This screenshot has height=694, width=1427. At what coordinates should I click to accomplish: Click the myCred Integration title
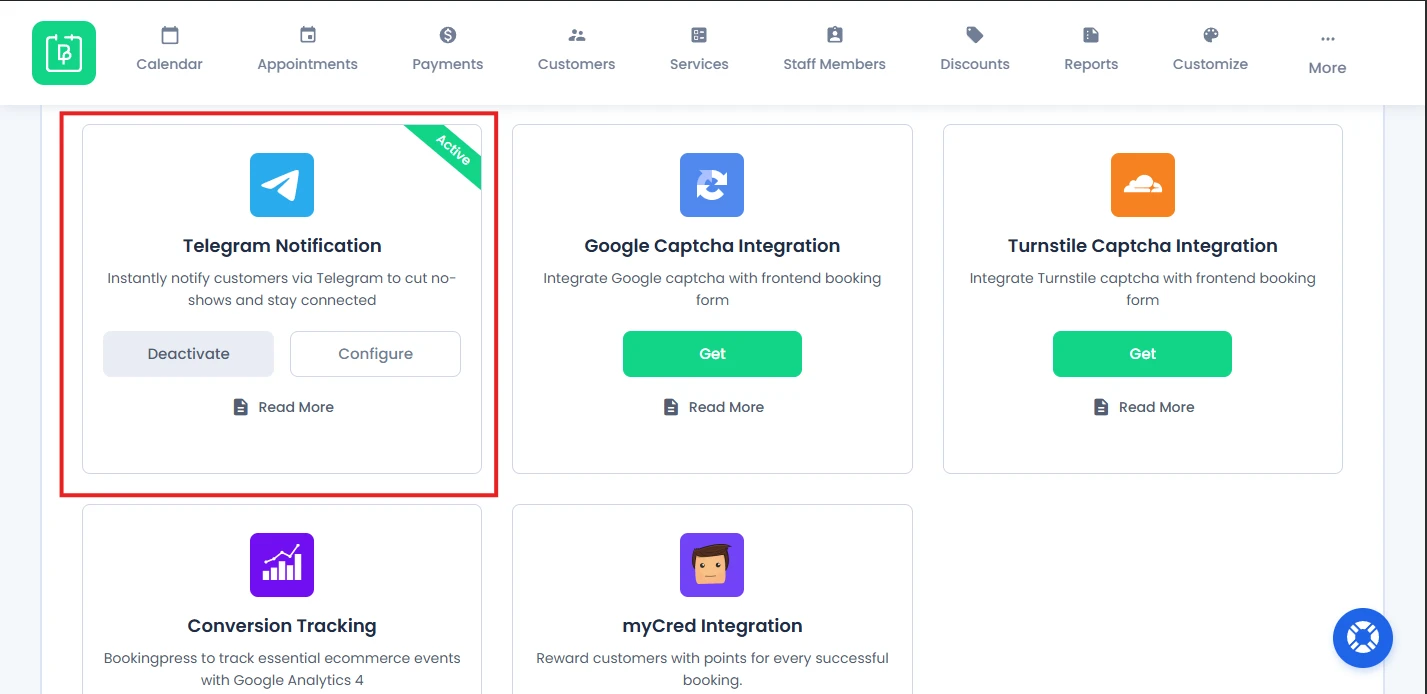pyautogui.click(x=712, y=626)
